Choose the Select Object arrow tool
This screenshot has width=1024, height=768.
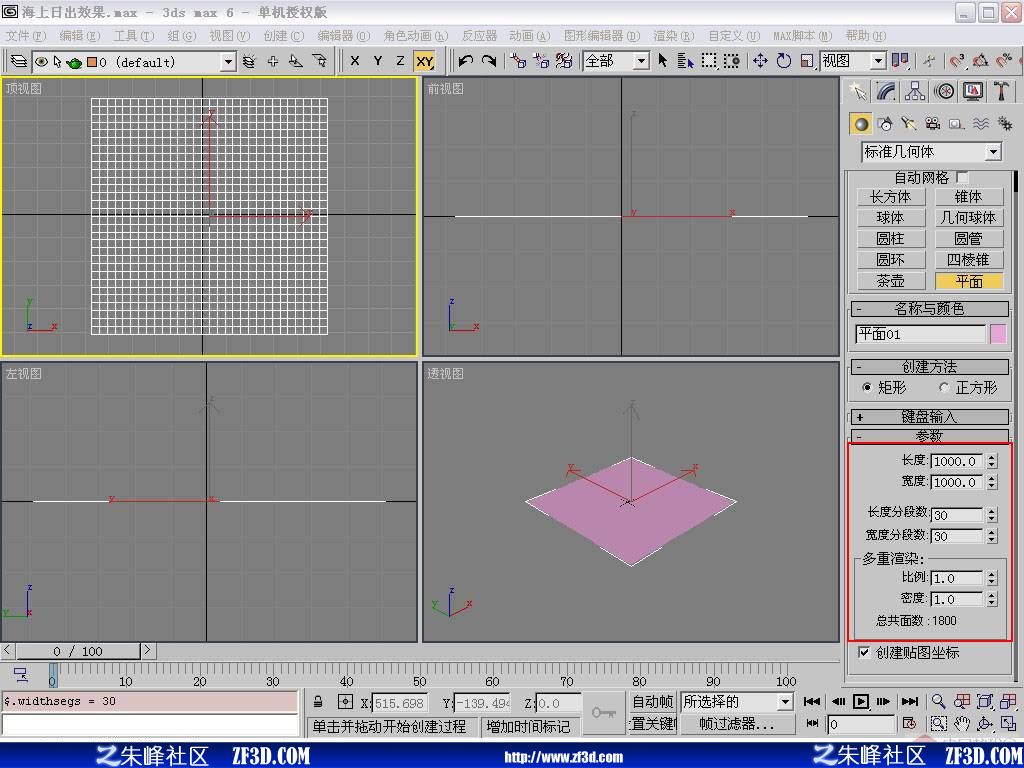(x=663, y=61)
